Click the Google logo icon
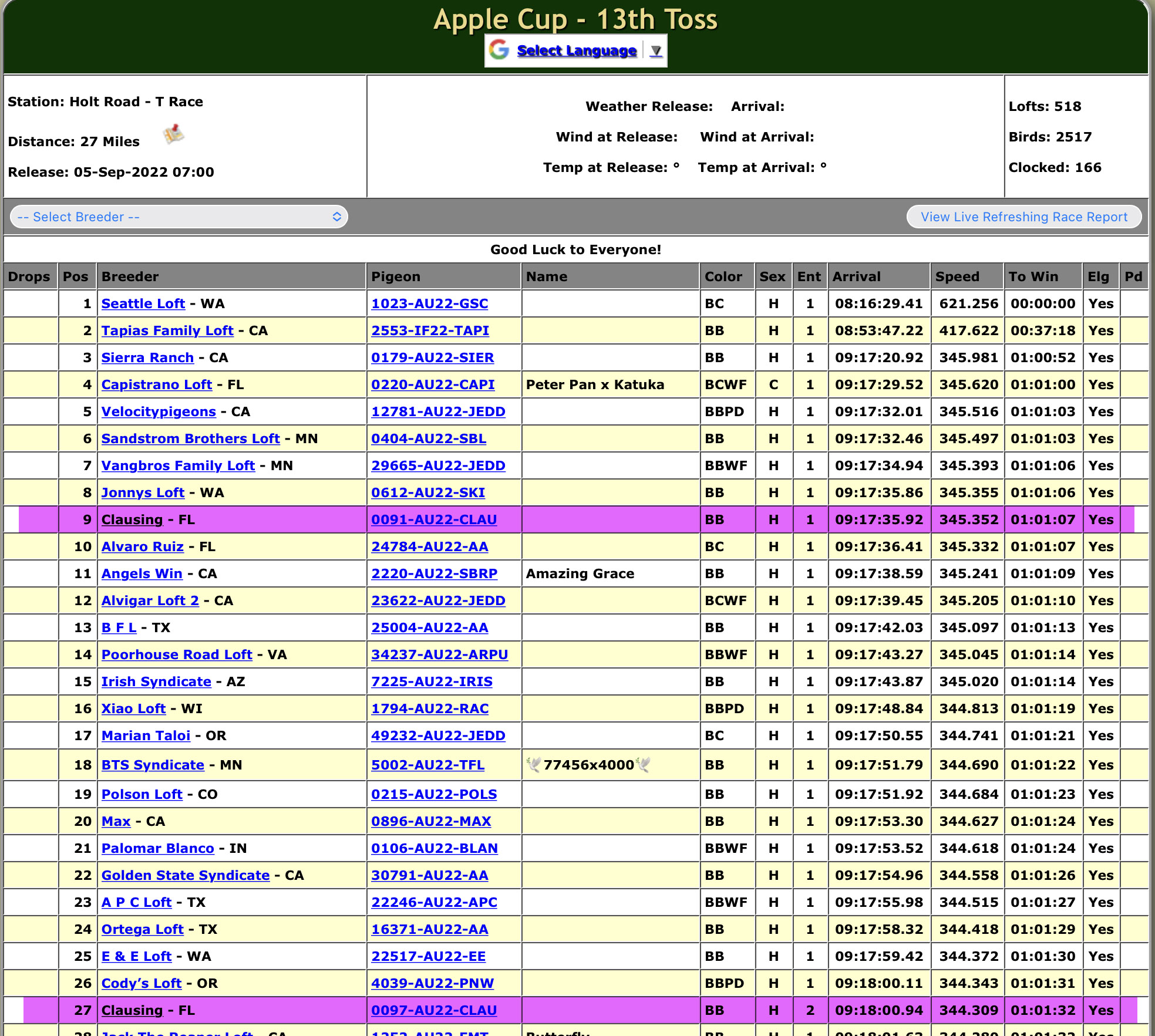 499,50
